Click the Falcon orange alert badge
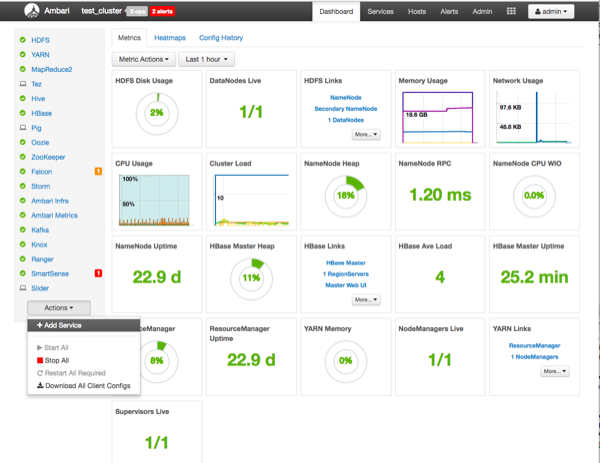This screenshot has width=600, height=463. pyautogui.click(x=98, y=172)
